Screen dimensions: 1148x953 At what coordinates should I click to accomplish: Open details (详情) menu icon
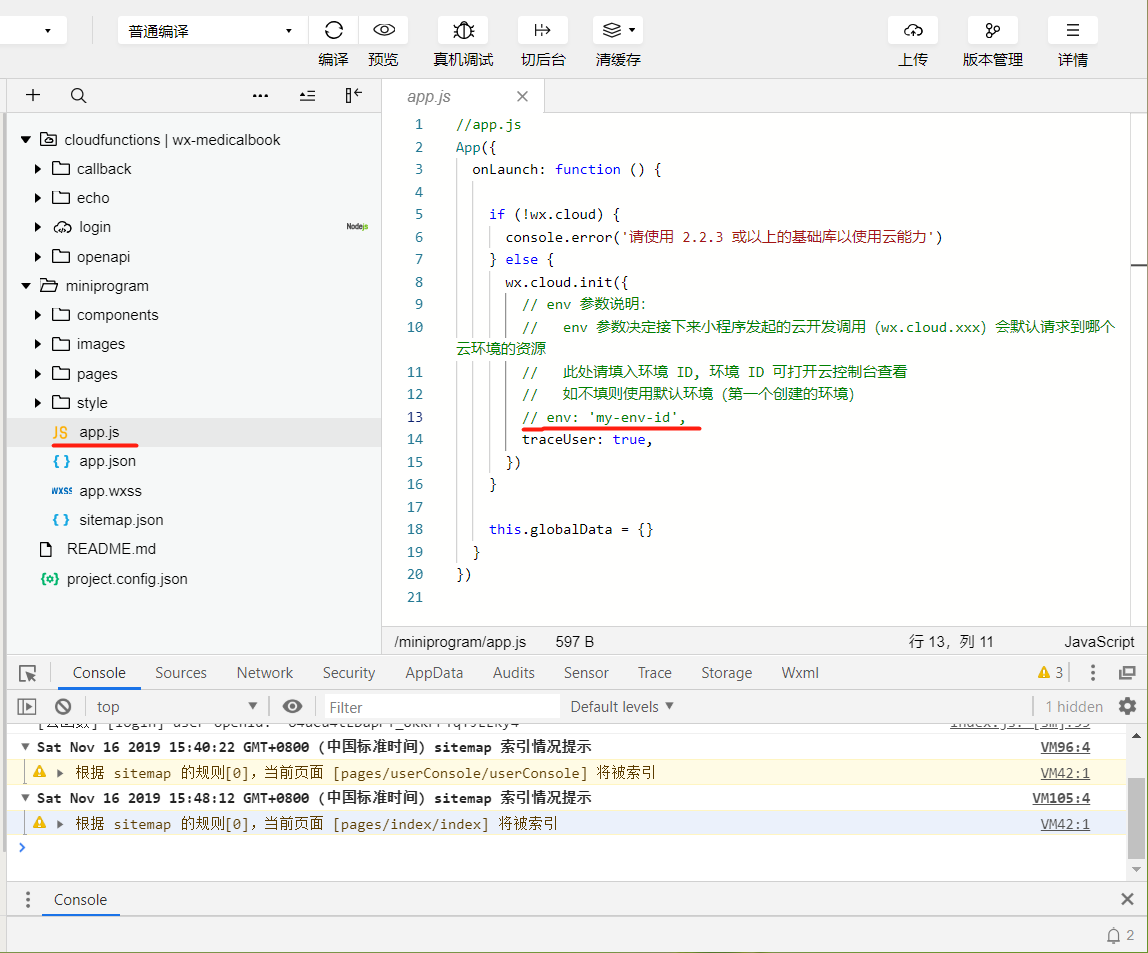(1073, 30)
